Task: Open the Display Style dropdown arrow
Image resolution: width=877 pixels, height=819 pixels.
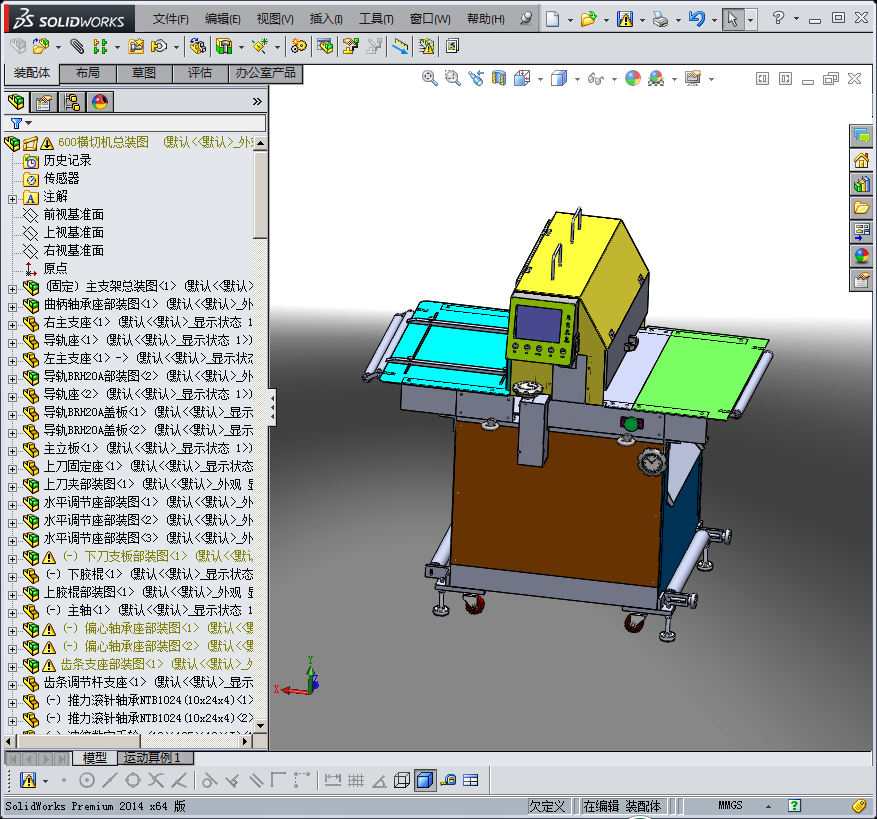Action: tap(577, 79)
